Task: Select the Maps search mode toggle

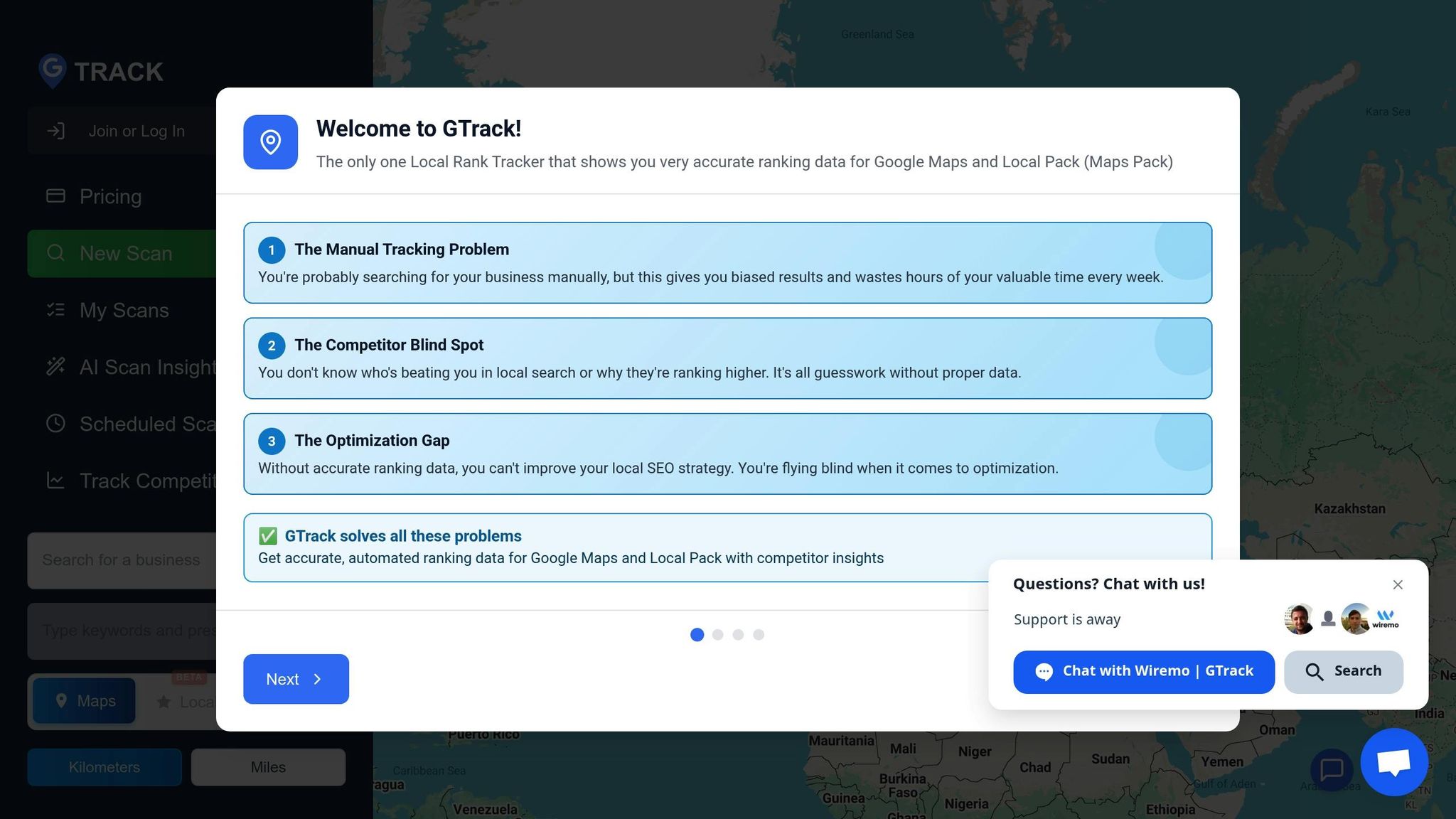Action: tap(85, 701)
